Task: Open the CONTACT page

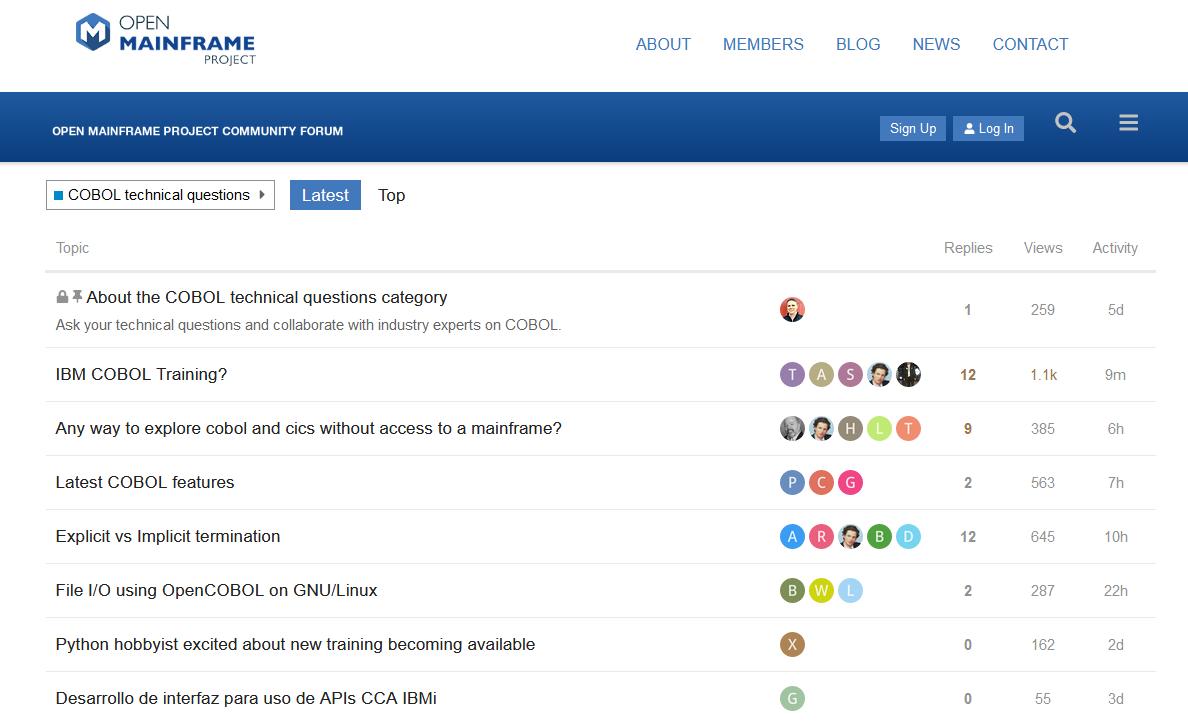Action: [x=1030, y=44]
